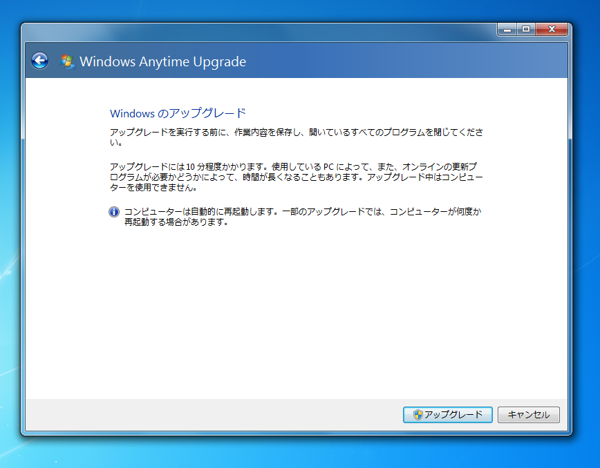Go back using the blue arrow button
This screenshot has height=468, width=600.
tap(40, 61)
